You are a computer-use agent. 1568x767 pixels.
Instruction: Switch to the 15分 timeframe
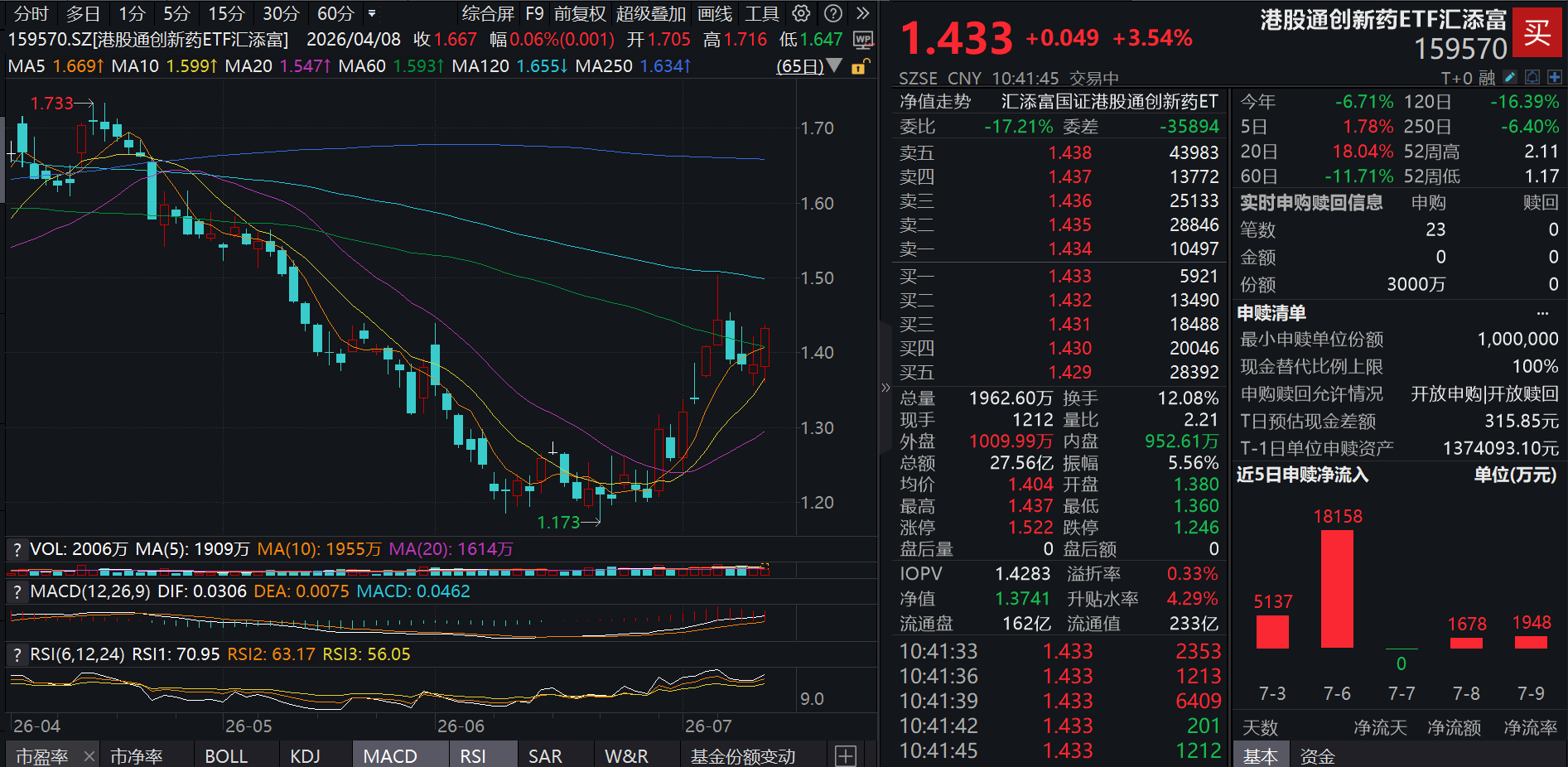pyautogui.click(x=226, y=13)
